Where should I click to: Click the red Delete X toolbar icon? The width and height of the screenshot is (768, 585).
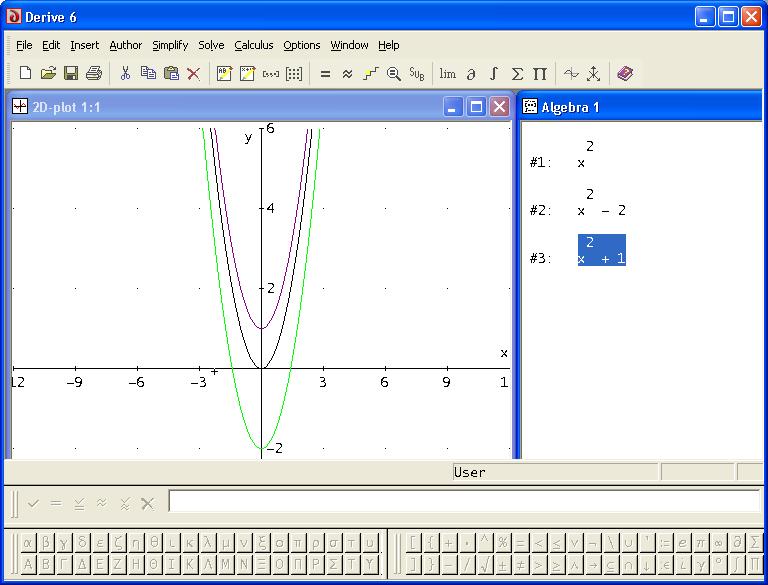194,73
